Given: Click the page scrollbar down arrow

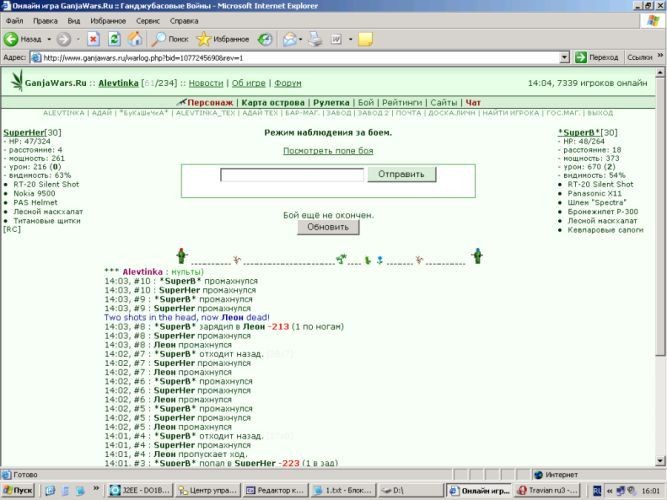Looking at the screenshot, I should (x=660, y=461).
